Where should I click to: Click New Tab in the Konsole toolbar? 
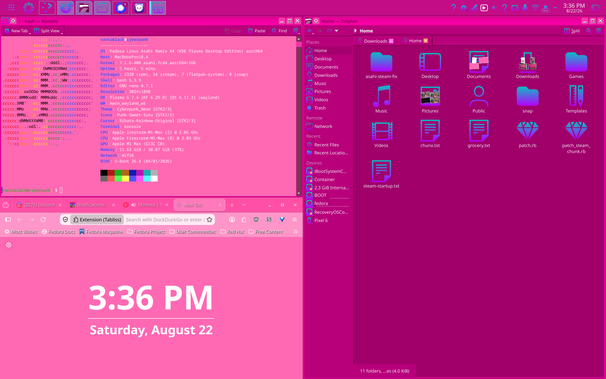point(16,31)
